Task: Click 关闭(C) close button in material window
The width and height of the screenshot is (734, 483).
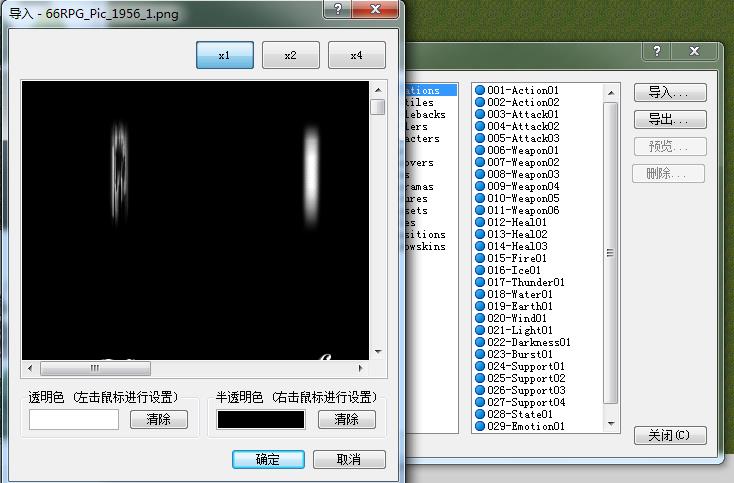Action: coord(670,435)
